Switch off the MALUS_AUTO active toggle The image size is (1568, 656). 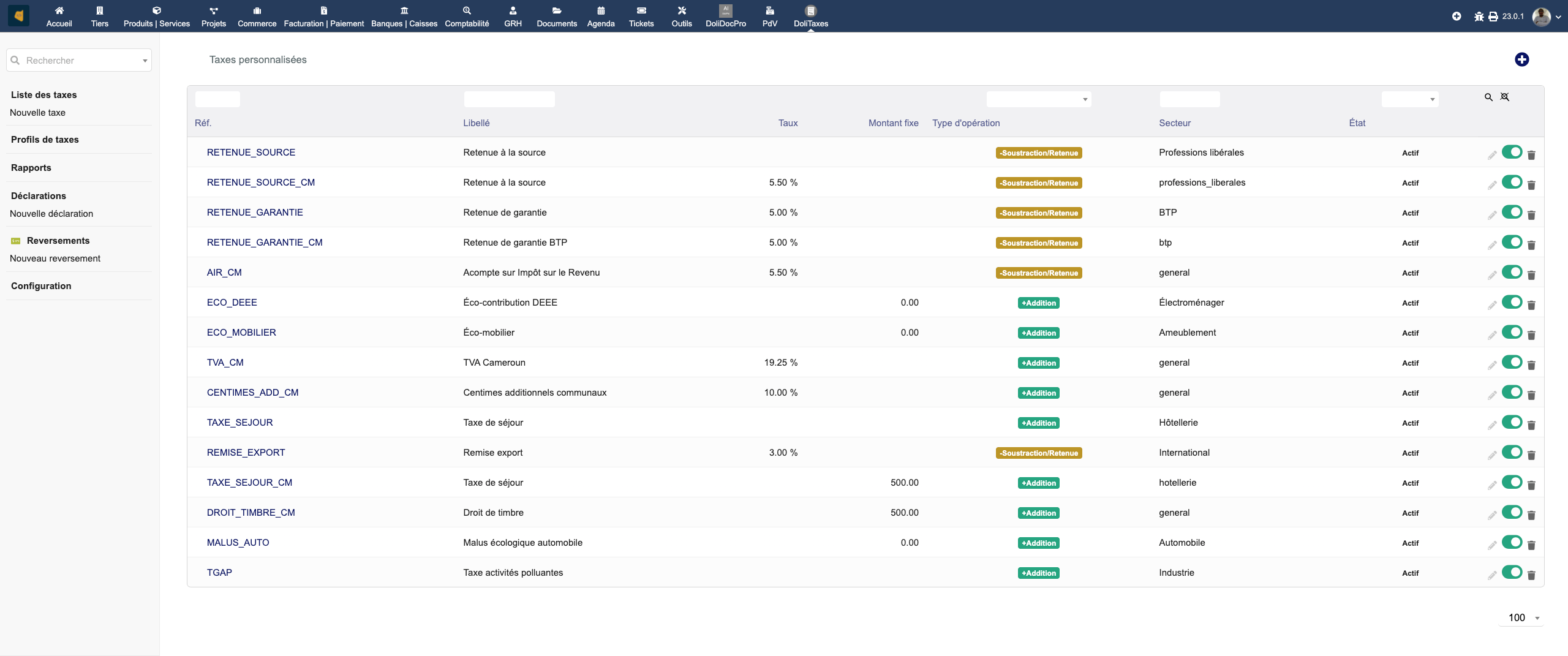pos(1512,542)
